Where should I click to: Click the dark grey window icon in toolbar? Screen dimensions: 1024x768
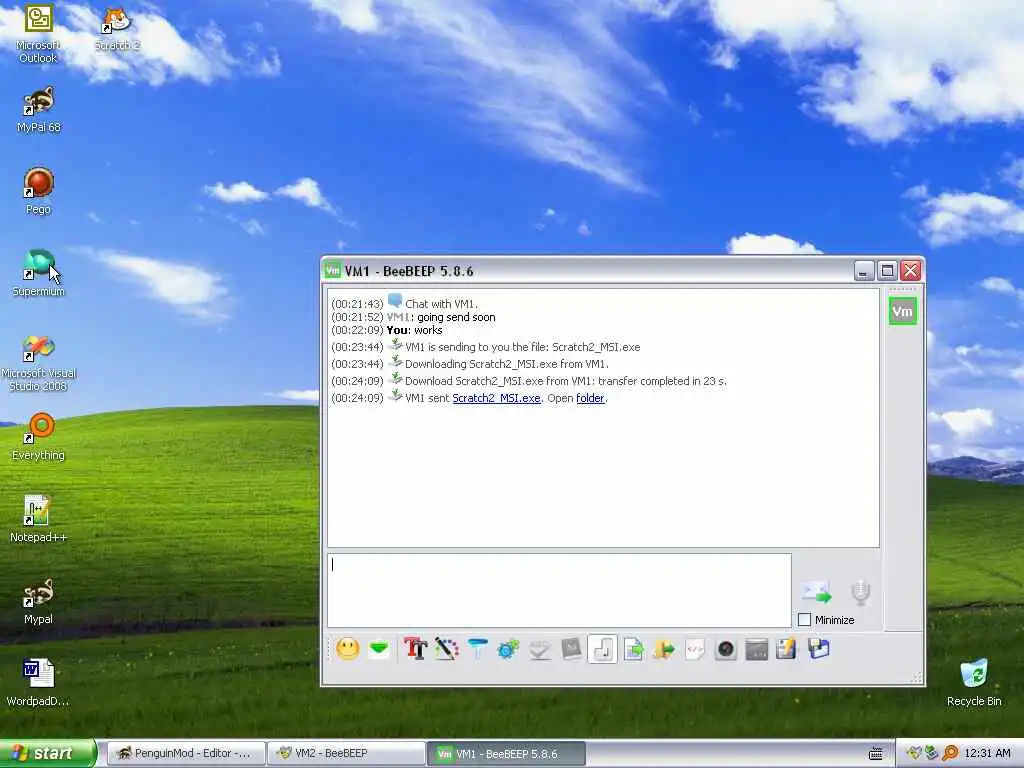(757, 649)
